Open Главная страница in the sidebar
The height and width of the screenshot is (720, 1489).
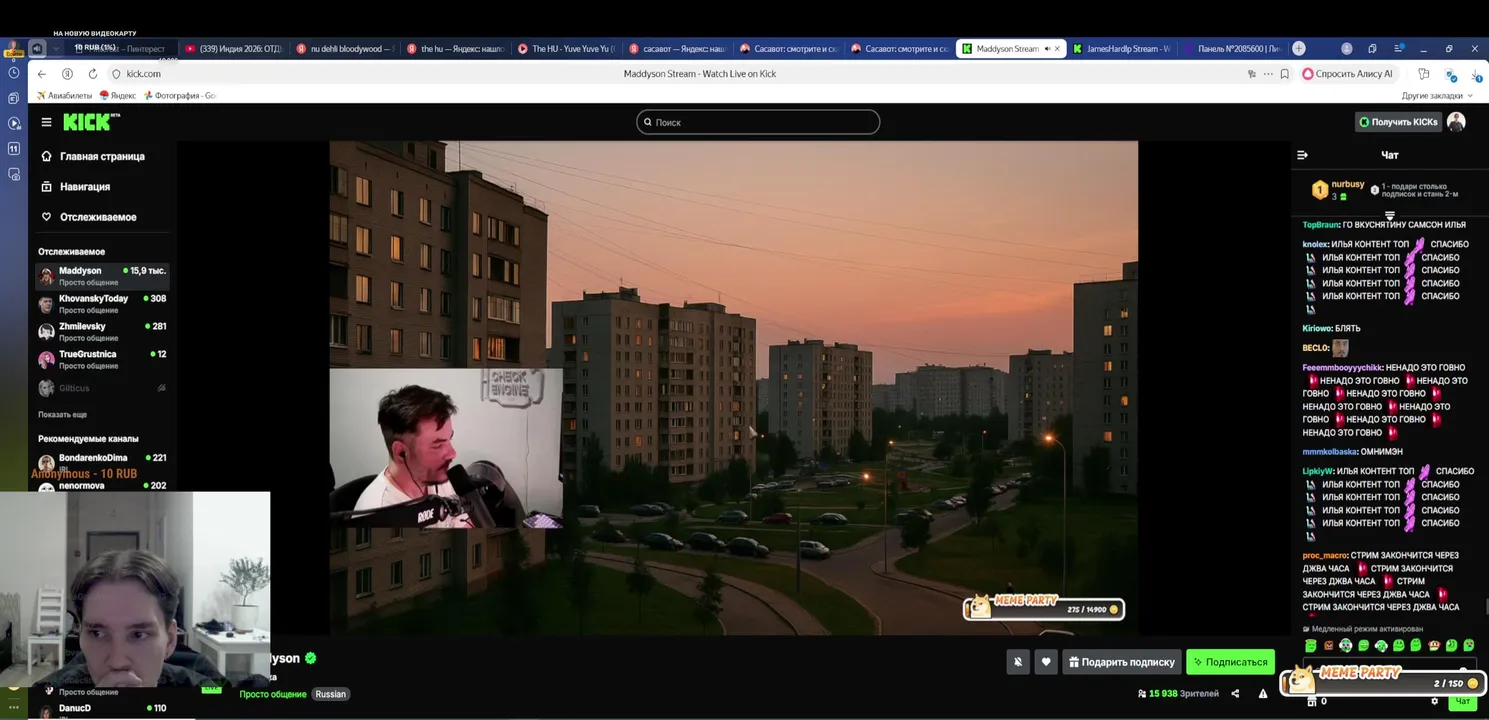(x=93, y=156)
